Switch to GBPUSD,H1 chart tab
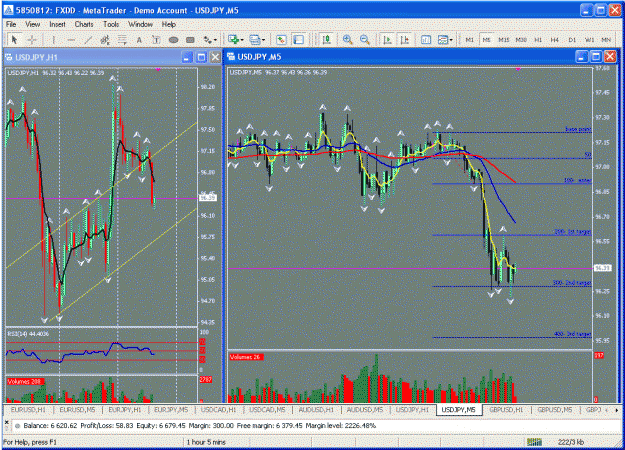 click(506, 410)
